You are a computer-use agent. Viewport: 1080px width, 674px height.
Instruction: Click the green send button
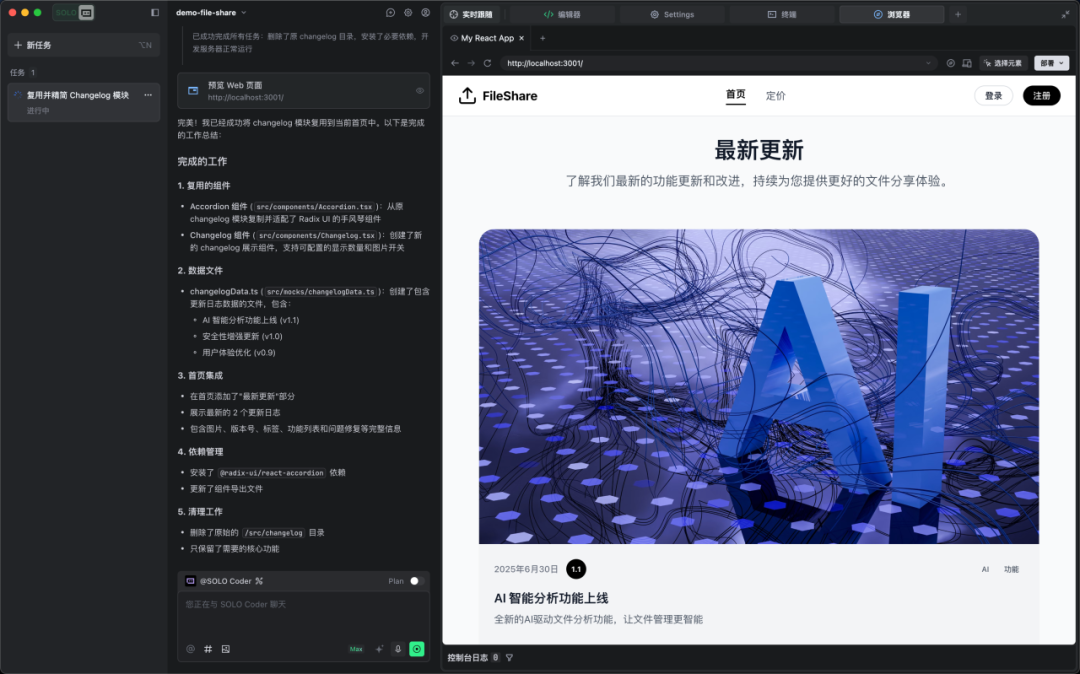417,649
